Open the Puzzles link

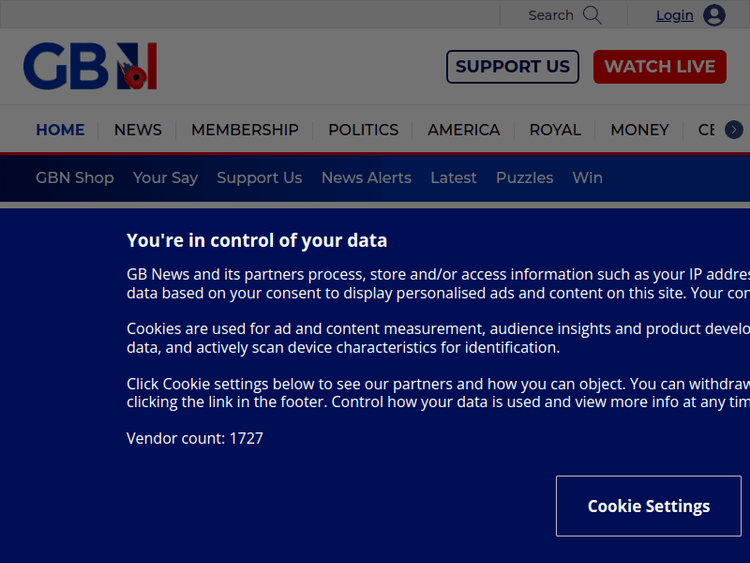tap(524, 177)
